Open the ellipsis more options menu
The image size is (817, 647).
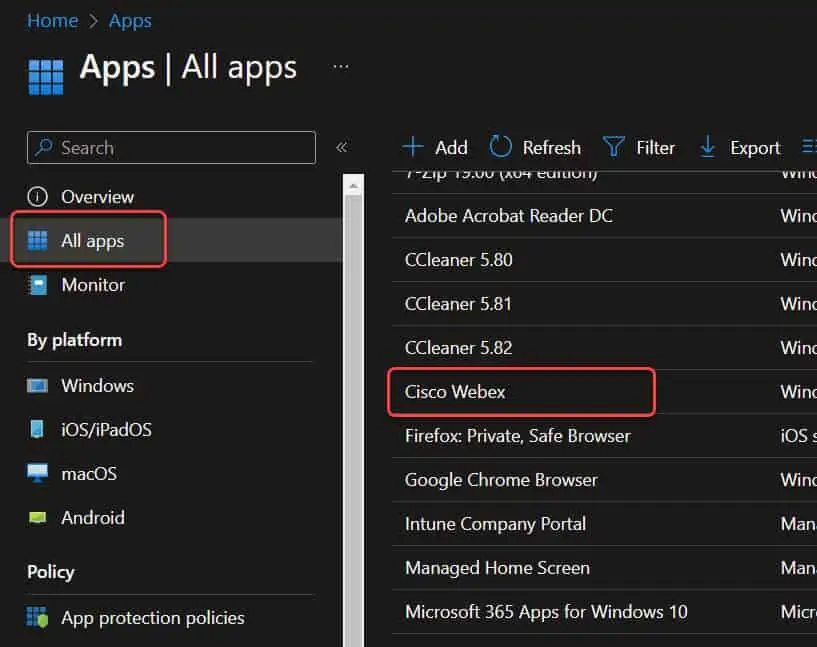341,67
